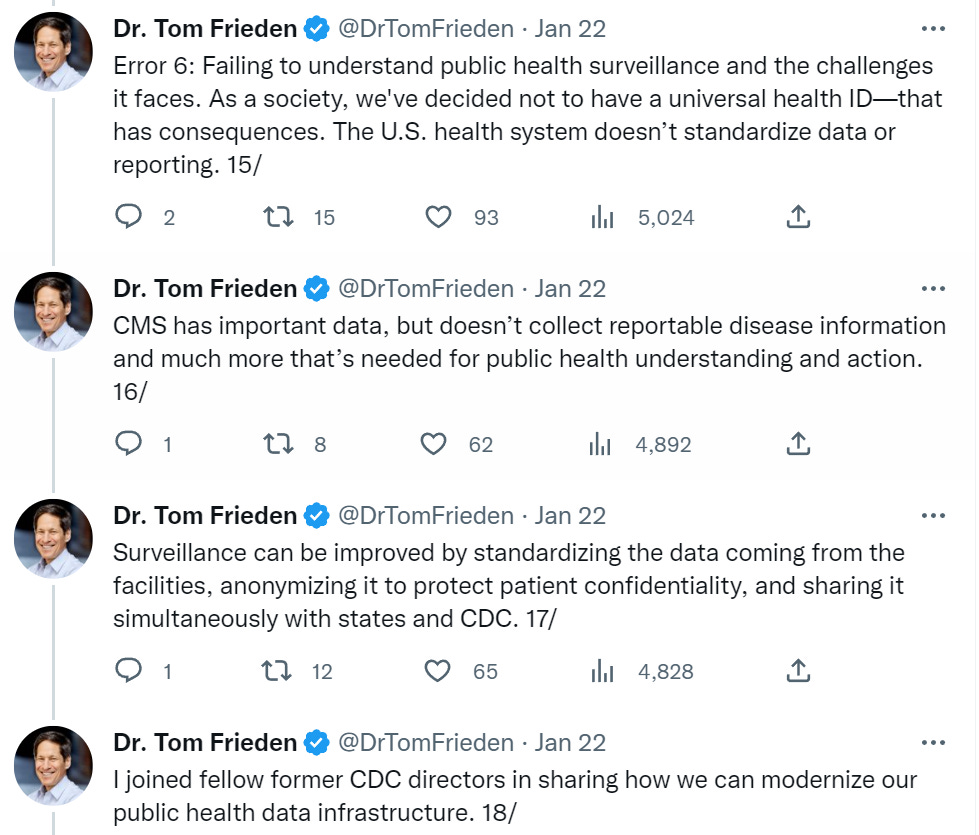Share the CMS data tweet
The height and width of the screenshot is (835, 979).
[798, 443]
